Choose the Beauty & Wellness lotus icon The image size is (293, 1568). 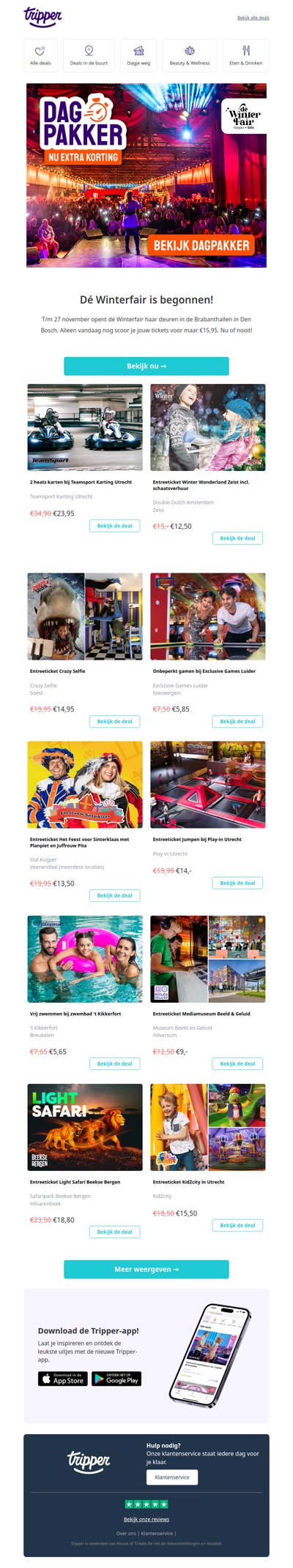coord(190,50)
